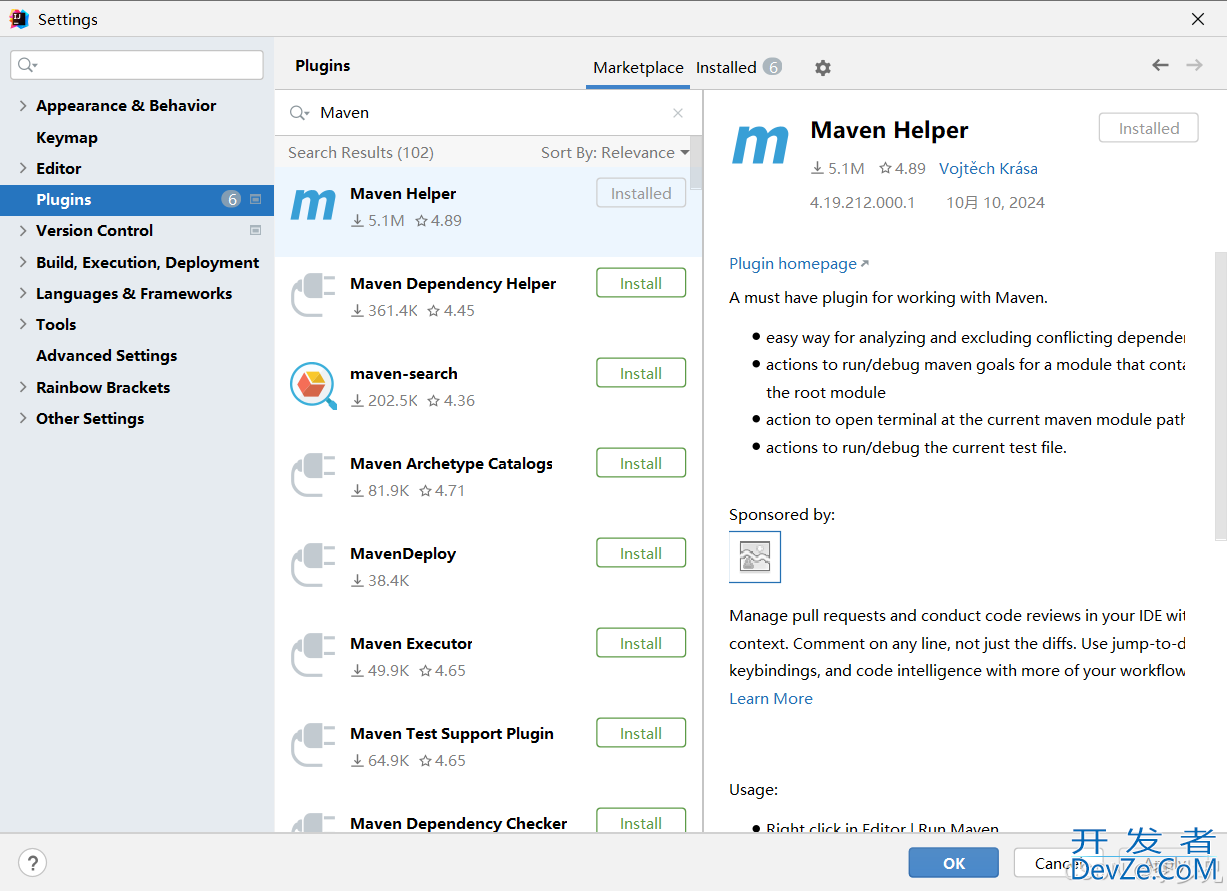The height and width of the screenshot is (891, 1227).
Task: Click Maven Test Support Plugin plug icon
Action: 313,747
